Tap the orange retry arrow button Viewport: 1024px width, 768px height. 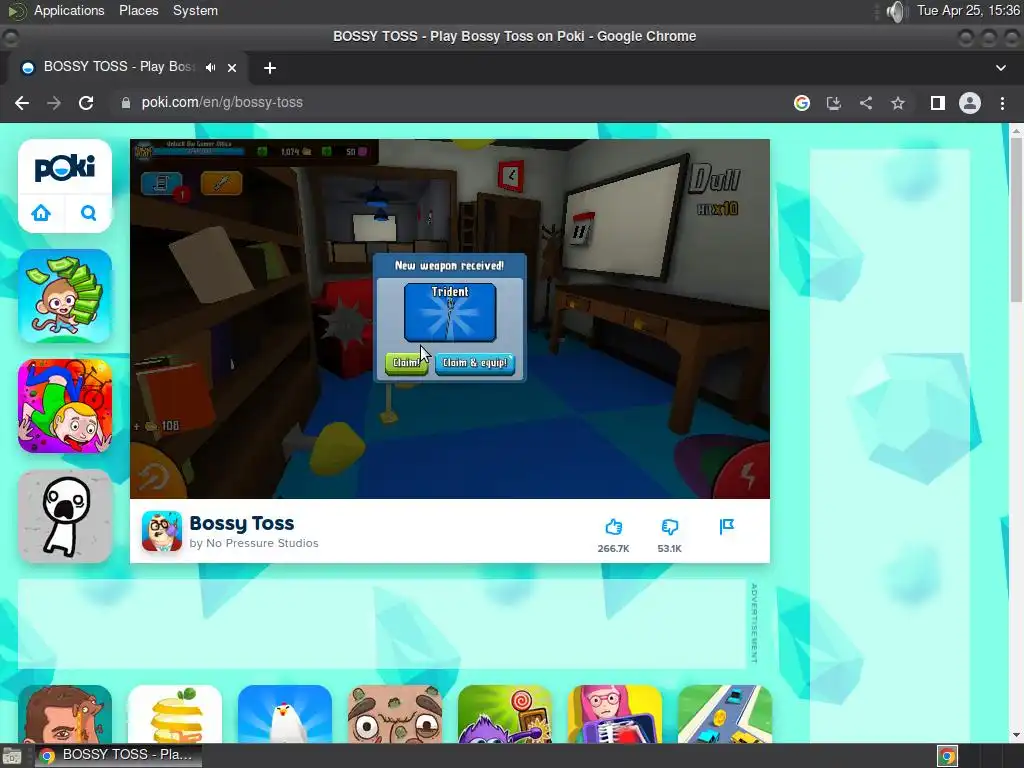153,475
